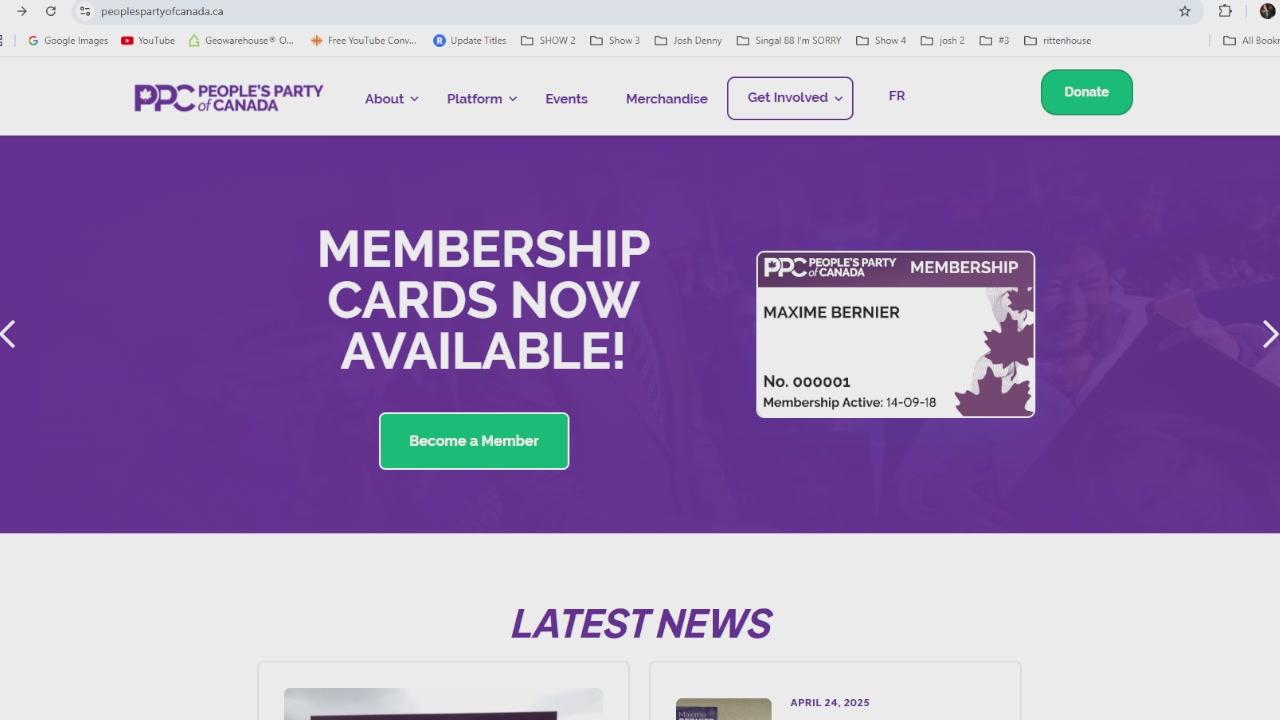The image size is (1280, 720).
Task: Switch the site language to FR
Action: click(x=897, y=96)
